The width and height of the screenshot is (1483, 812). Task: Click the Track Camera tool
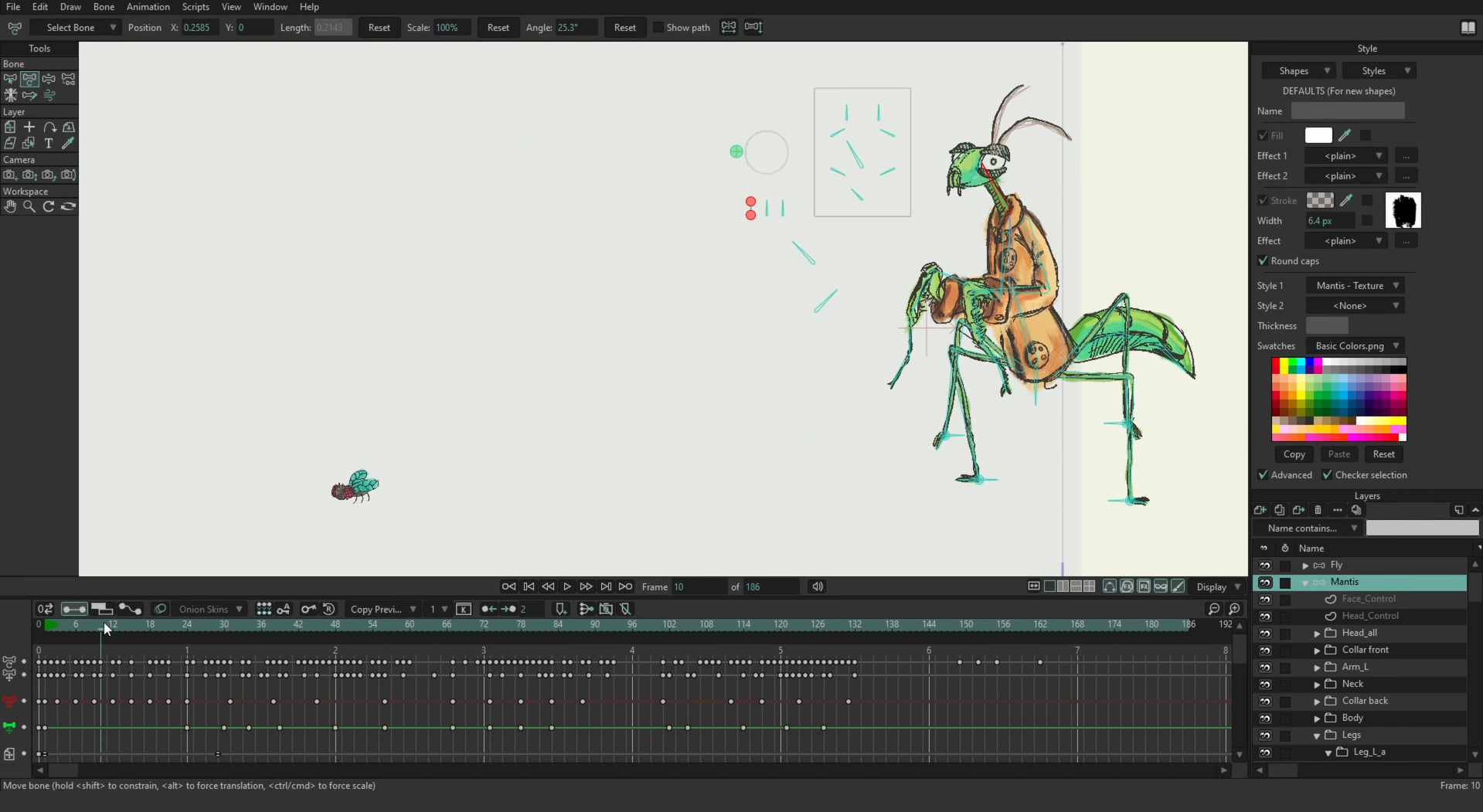click(10, 175)
